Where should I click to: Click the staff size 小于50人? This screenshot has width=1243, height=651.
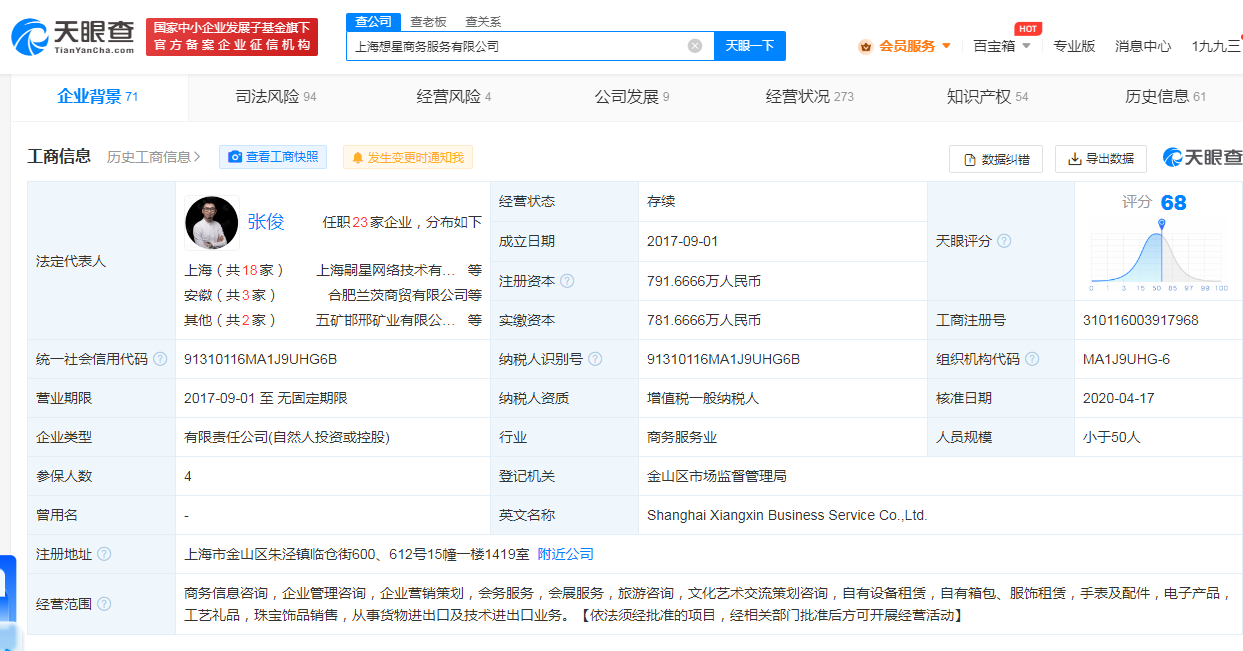pos(1112,437)
